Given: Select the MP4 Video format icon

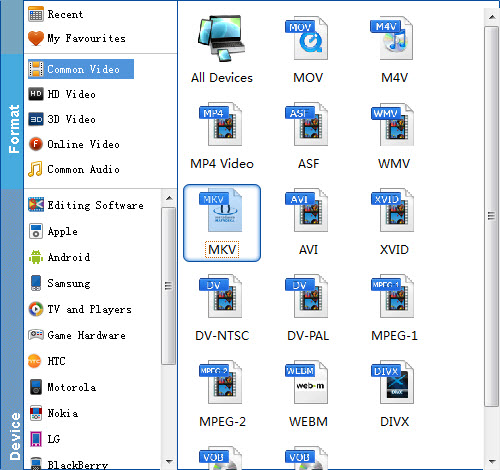Looking at the screenshot, I should [221, 124].
